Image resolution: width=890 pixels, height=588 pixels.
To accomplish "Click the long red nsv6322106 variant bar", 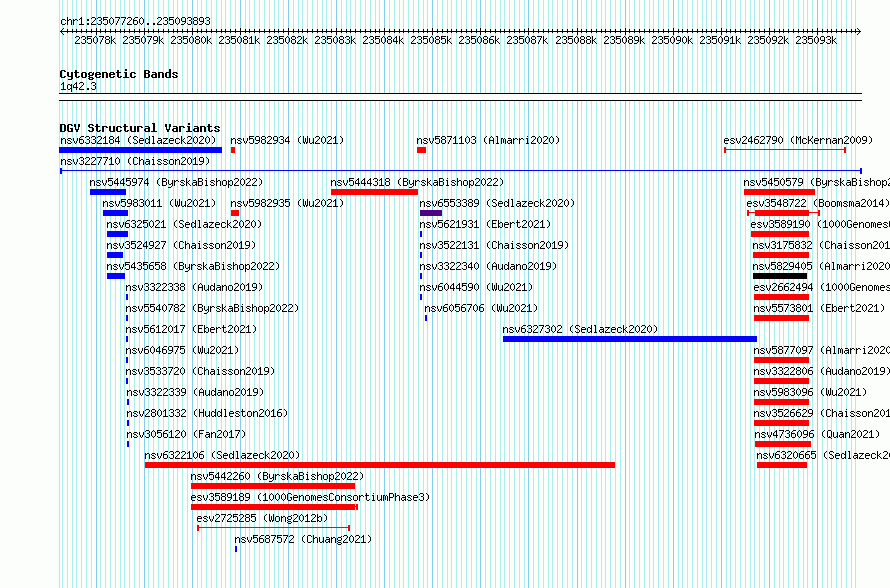I will tap(380, 465).
